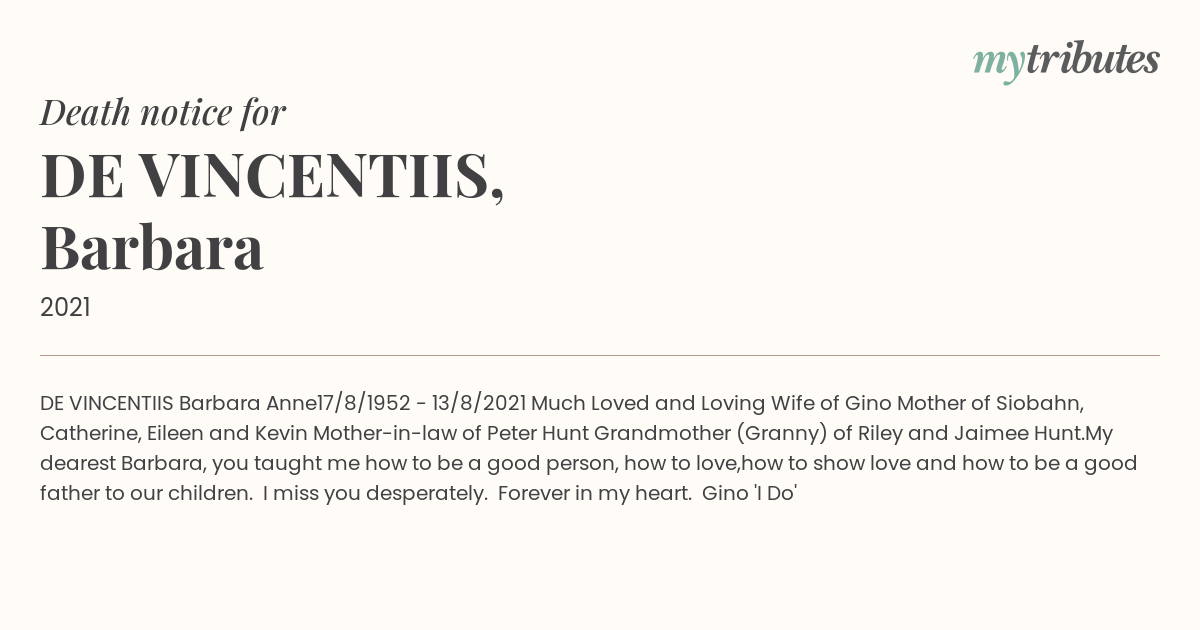Click 'how to be a good person' text
The height and width of the screenshot is (630, 1200).
pyautogui.click(x=487, y=464)
